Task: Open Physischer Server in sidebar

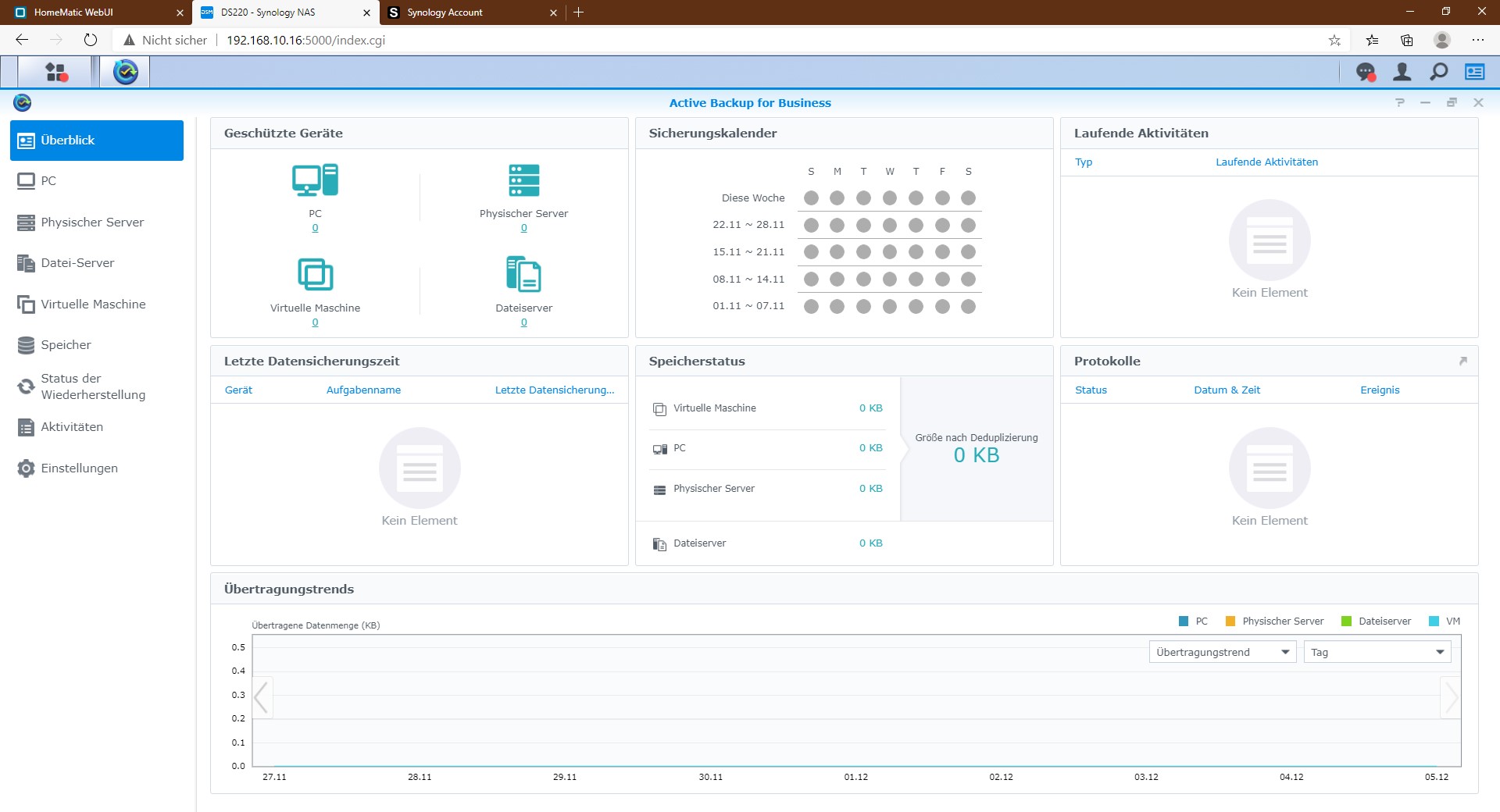Action: 97,223
